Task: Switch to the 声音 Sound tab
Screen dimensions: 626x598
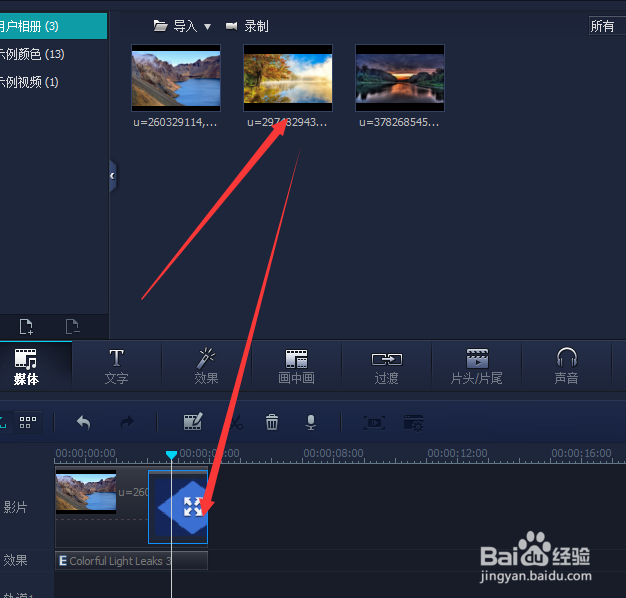Action: [x=567, y=367]
